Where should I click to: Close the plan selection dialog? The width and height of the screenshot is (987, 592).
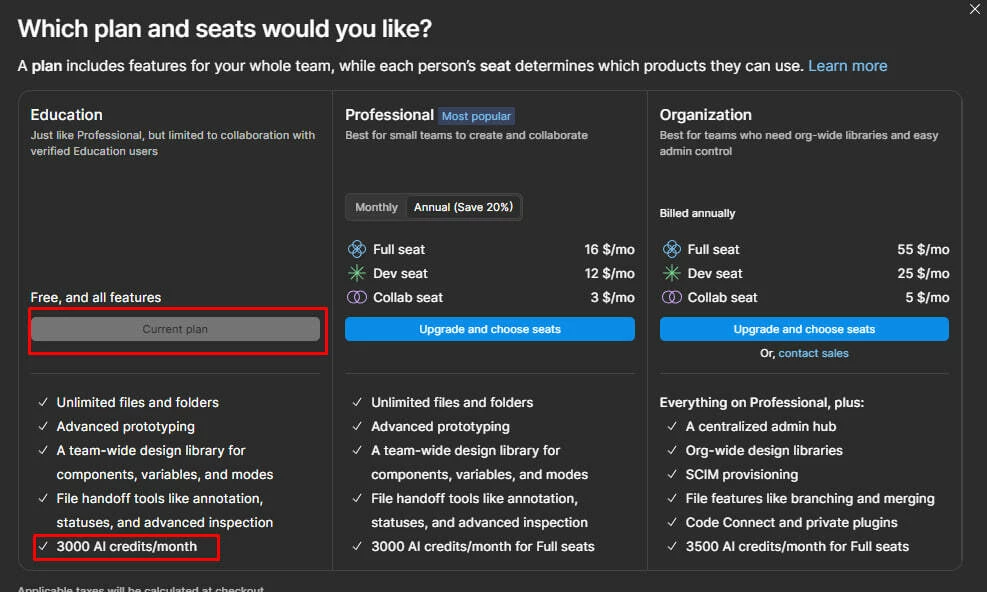(x=975, y=9)
